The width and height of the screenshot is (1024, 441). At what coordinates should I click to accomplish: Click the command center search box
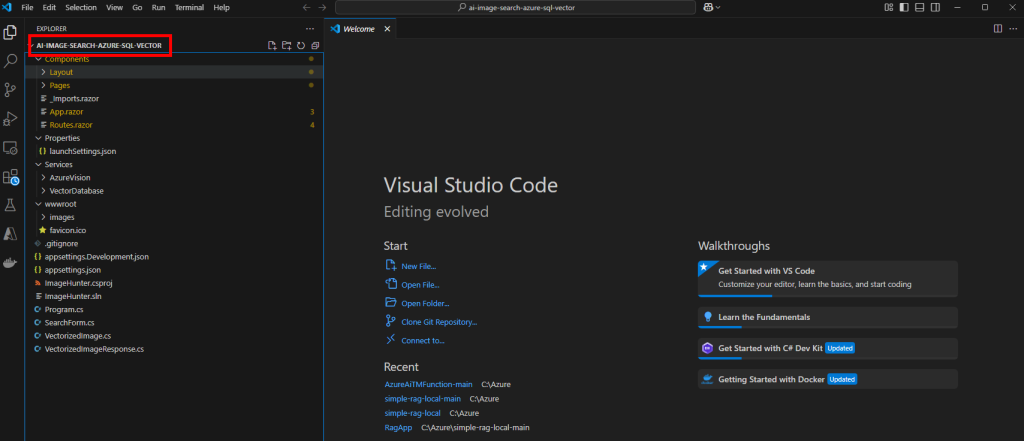pos(515,7)
